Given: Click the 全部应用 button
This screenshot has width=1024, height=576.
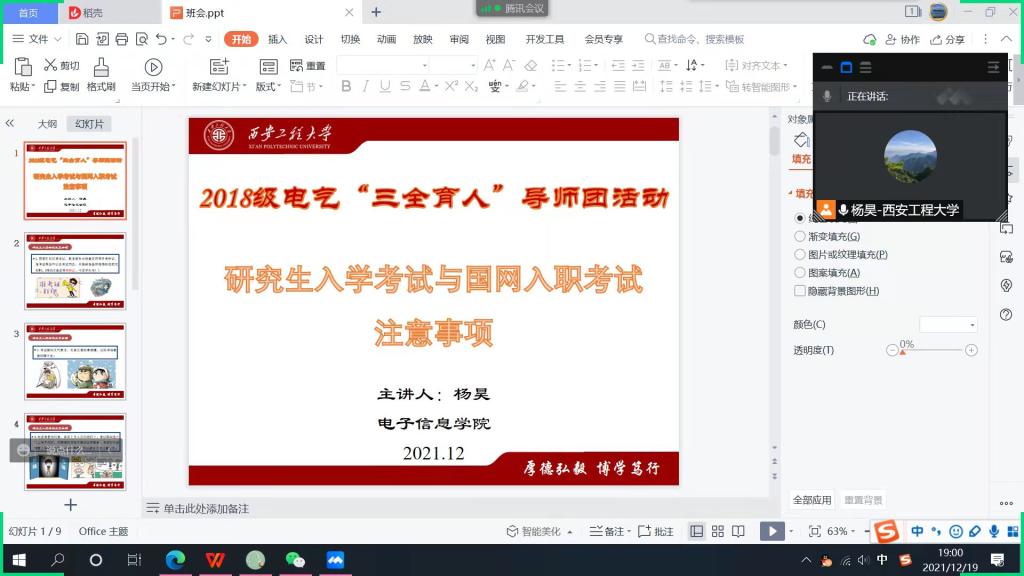Looking at the screenshot, I should point(812,500).
